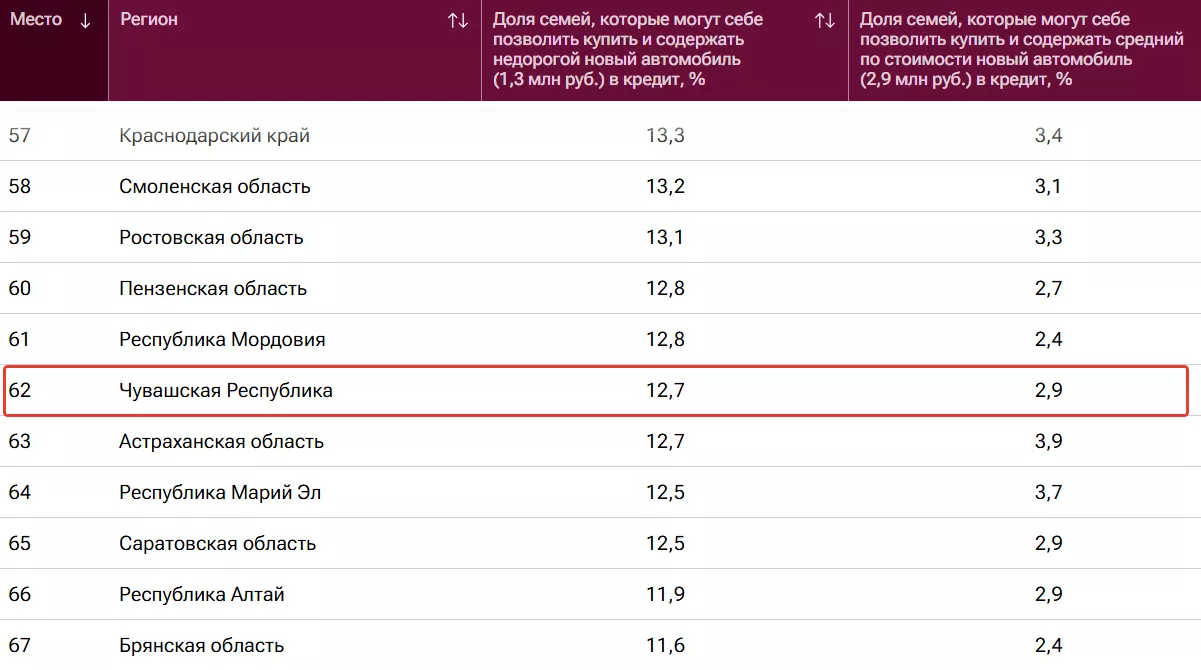This screenshot has width=1201, height=670.
Task: Click on Республика Алтай
Action: 202,595
